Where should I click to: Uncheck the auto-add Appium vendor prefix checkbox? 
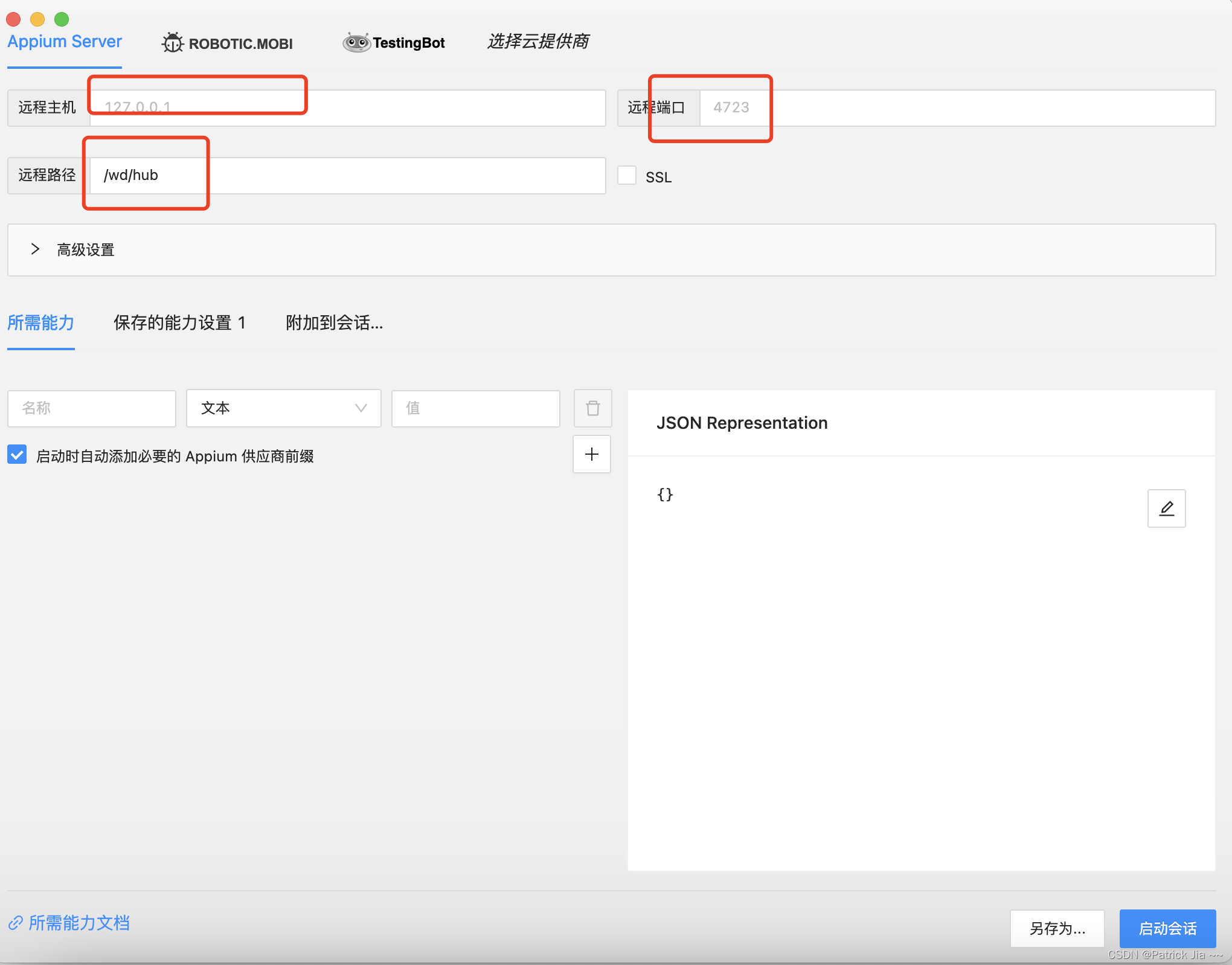coord(17,454)
